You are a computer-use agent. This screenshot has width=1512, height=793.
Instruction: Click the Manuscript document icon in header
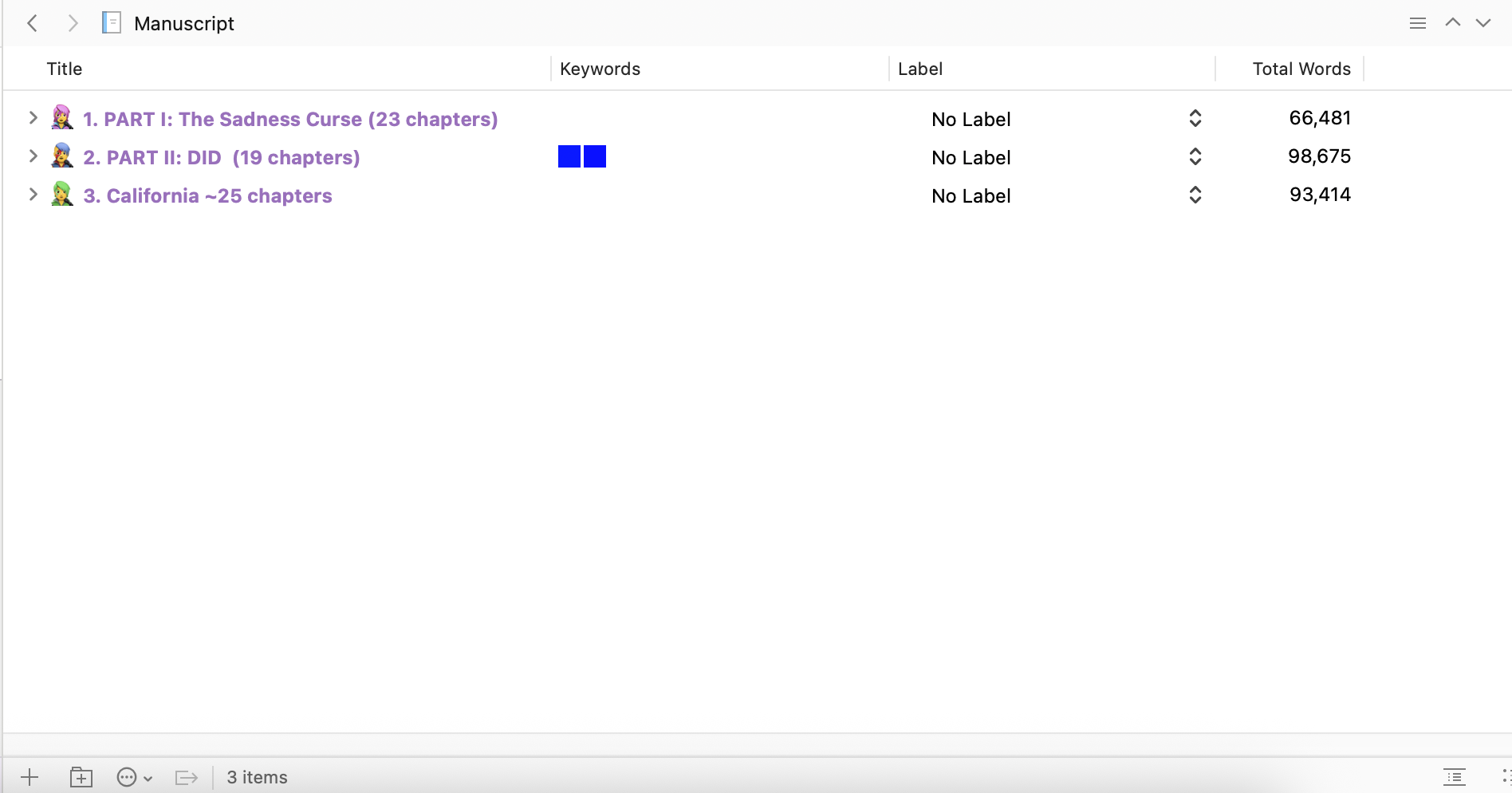112,23
